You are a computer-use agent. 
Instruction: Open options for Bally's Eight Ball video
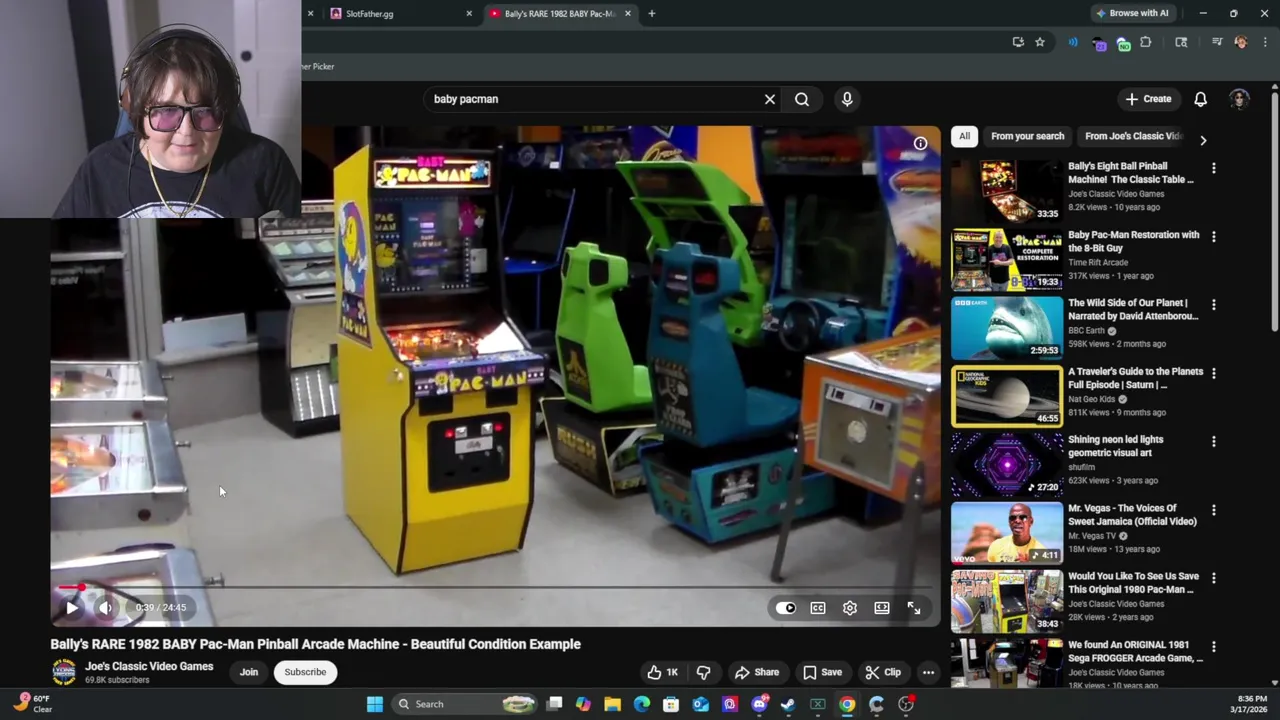coord(1214,169)
